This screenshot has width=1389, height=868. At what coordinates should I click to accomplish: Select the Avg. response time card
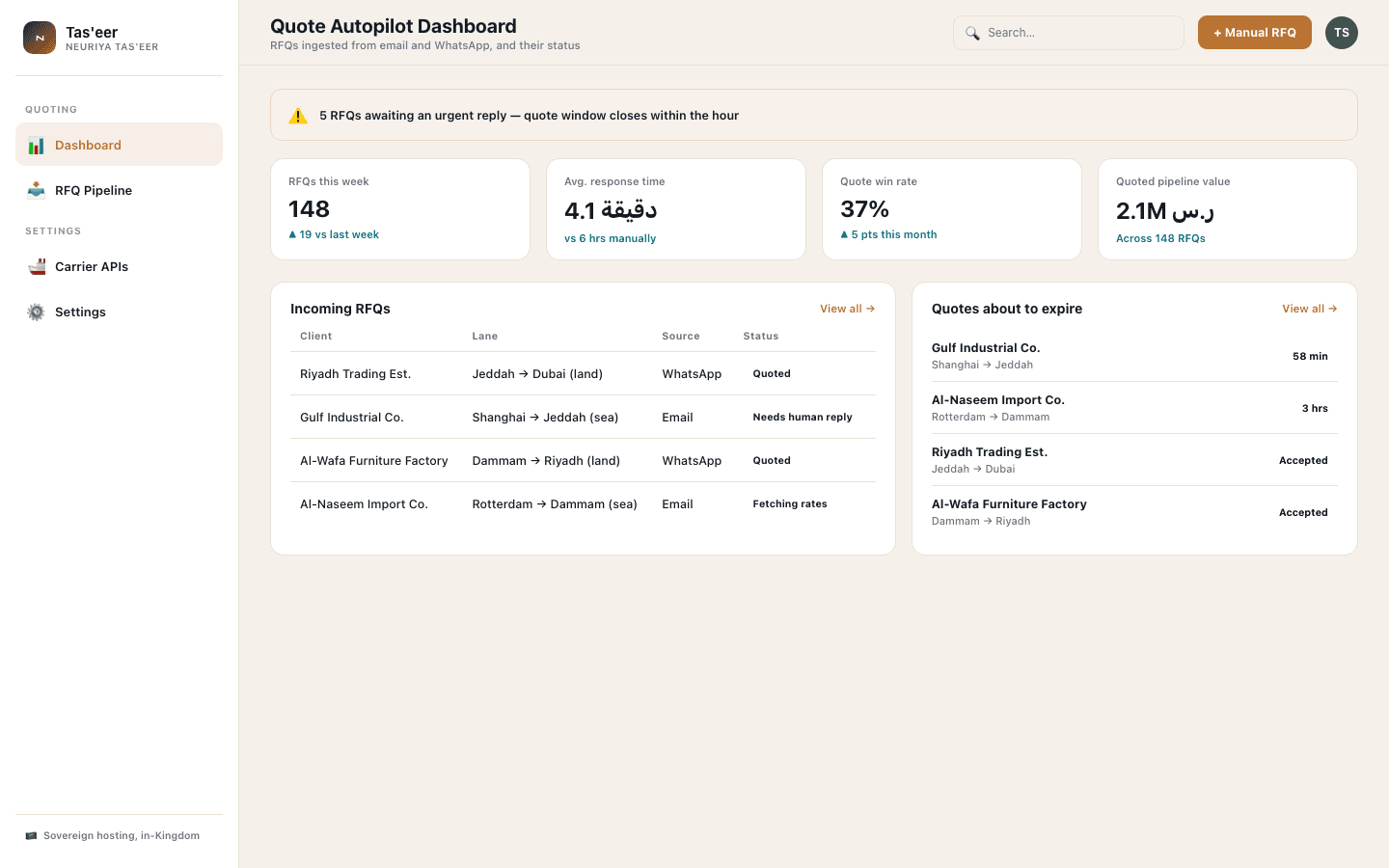pyautogui.click(x=676, y=209)
